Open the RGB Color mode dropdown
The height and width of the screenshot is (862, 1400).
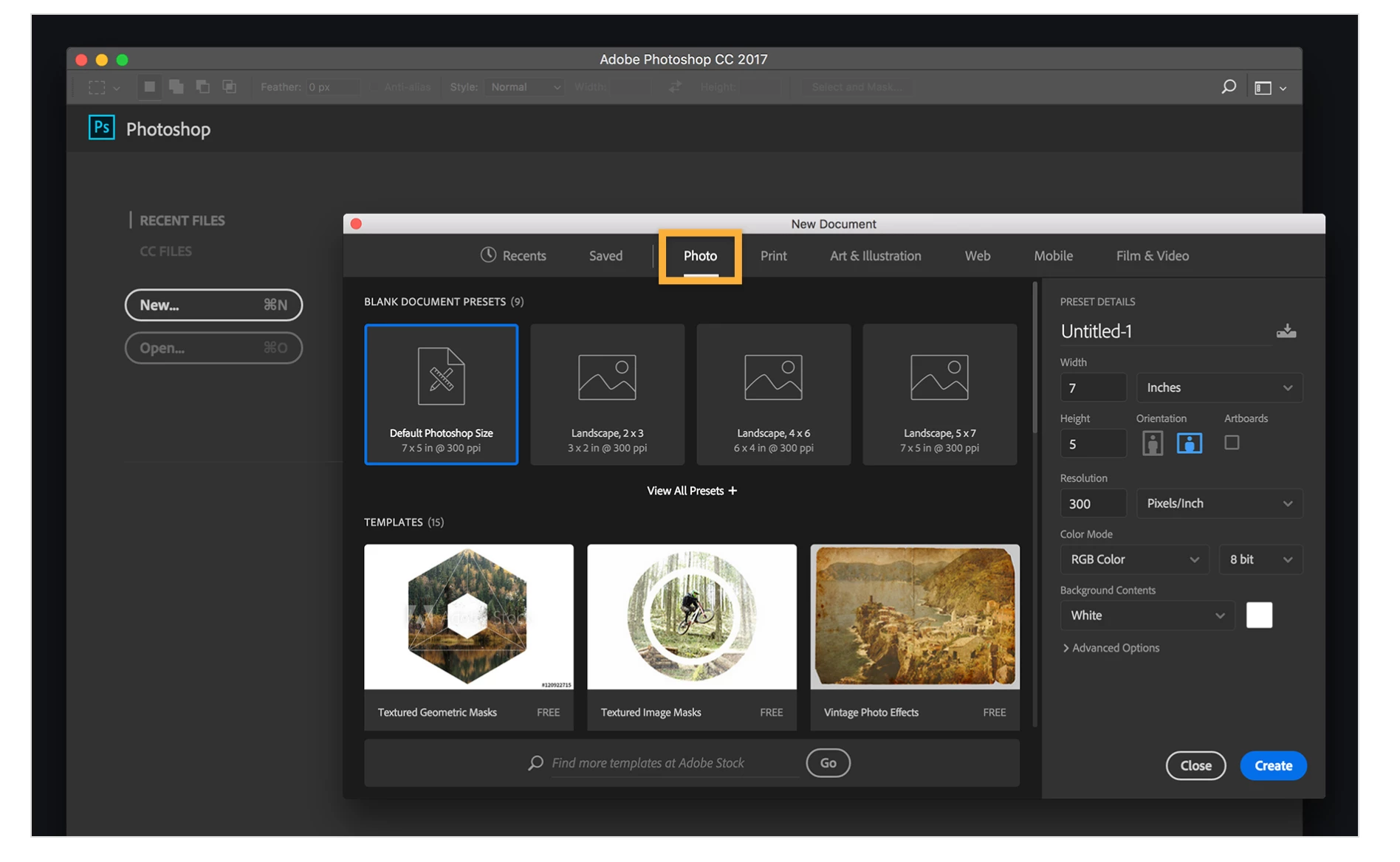click(1134, 559)
